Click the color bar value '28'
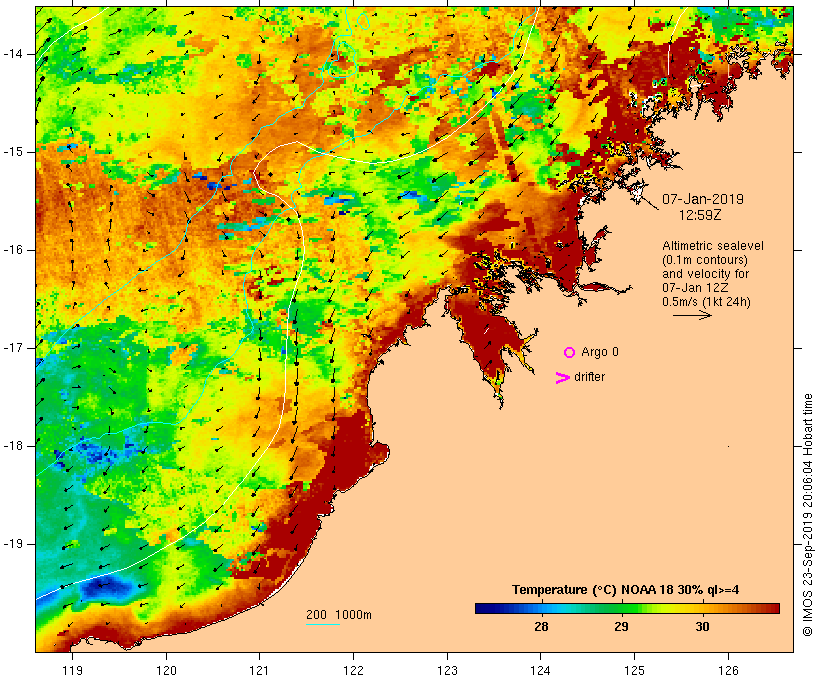The width and height of the screenshot is (820, 680). pos(541,626)
